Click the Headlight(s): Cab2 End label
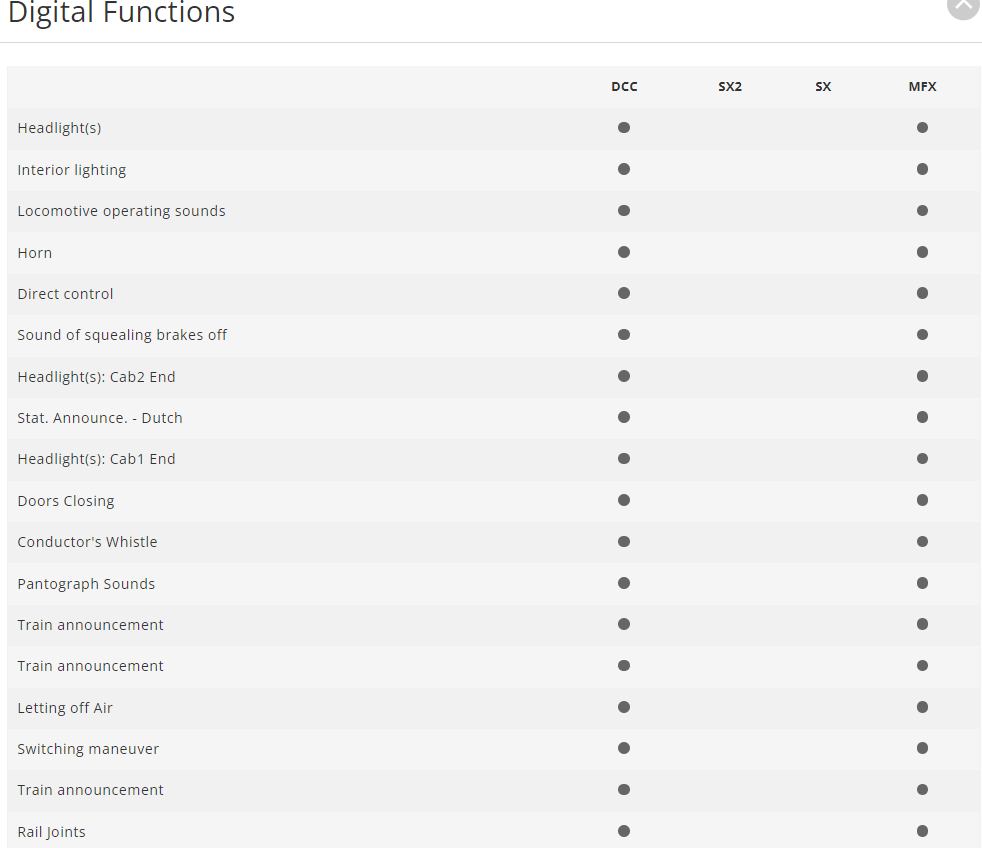The height and width of the screenshot is (848, 982). pyautogui.click(x=96, y=377)
